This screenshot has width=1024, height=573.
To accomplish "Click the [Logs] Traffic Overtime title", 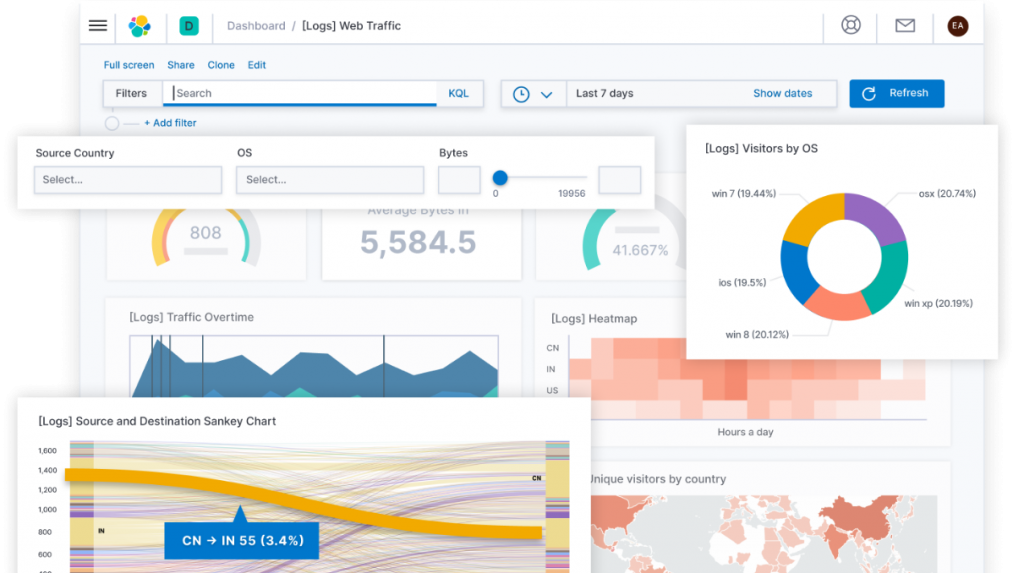I will 191,317.
